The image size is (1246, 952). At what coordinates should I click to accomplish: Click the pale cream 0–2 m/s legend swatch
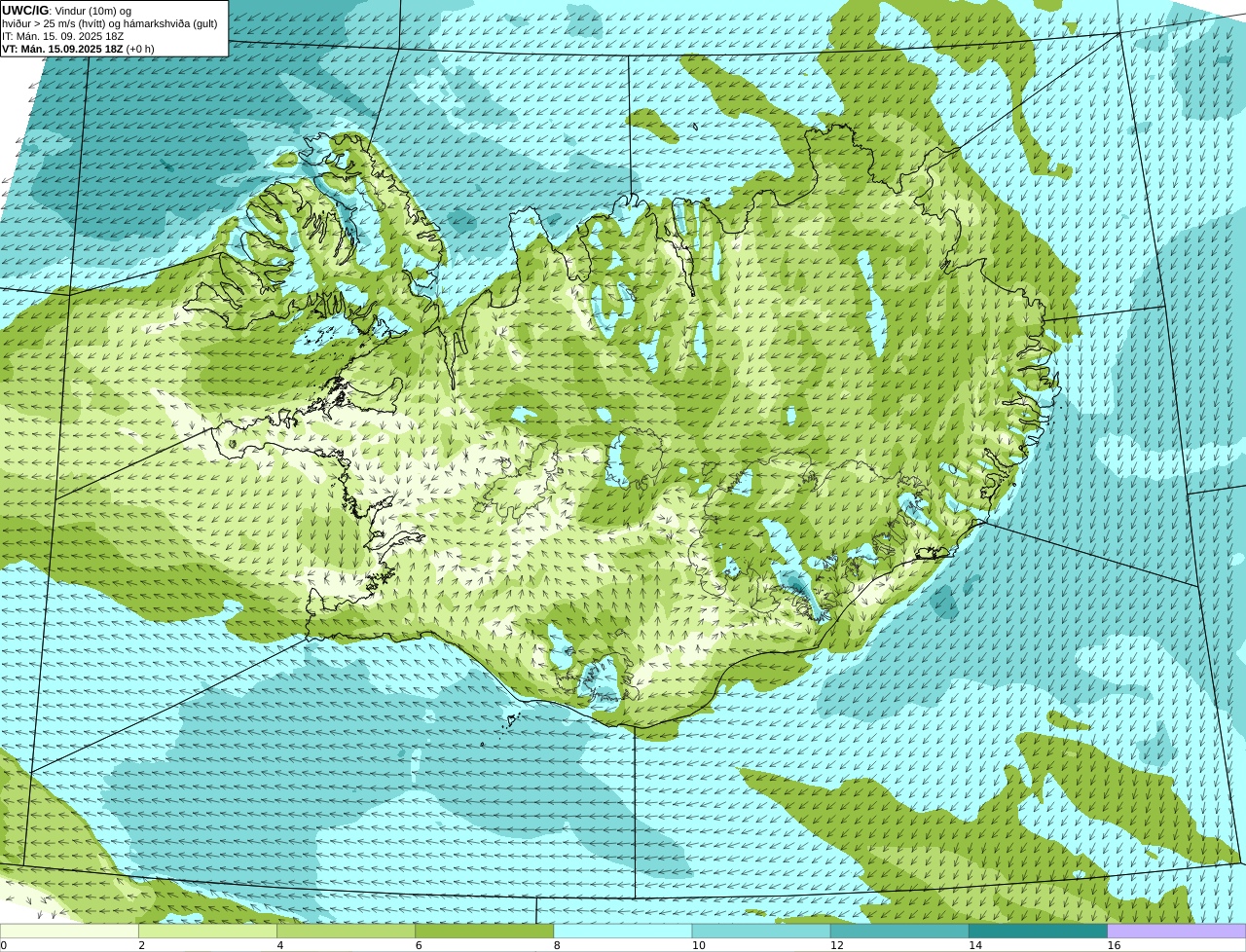[69, 932]
